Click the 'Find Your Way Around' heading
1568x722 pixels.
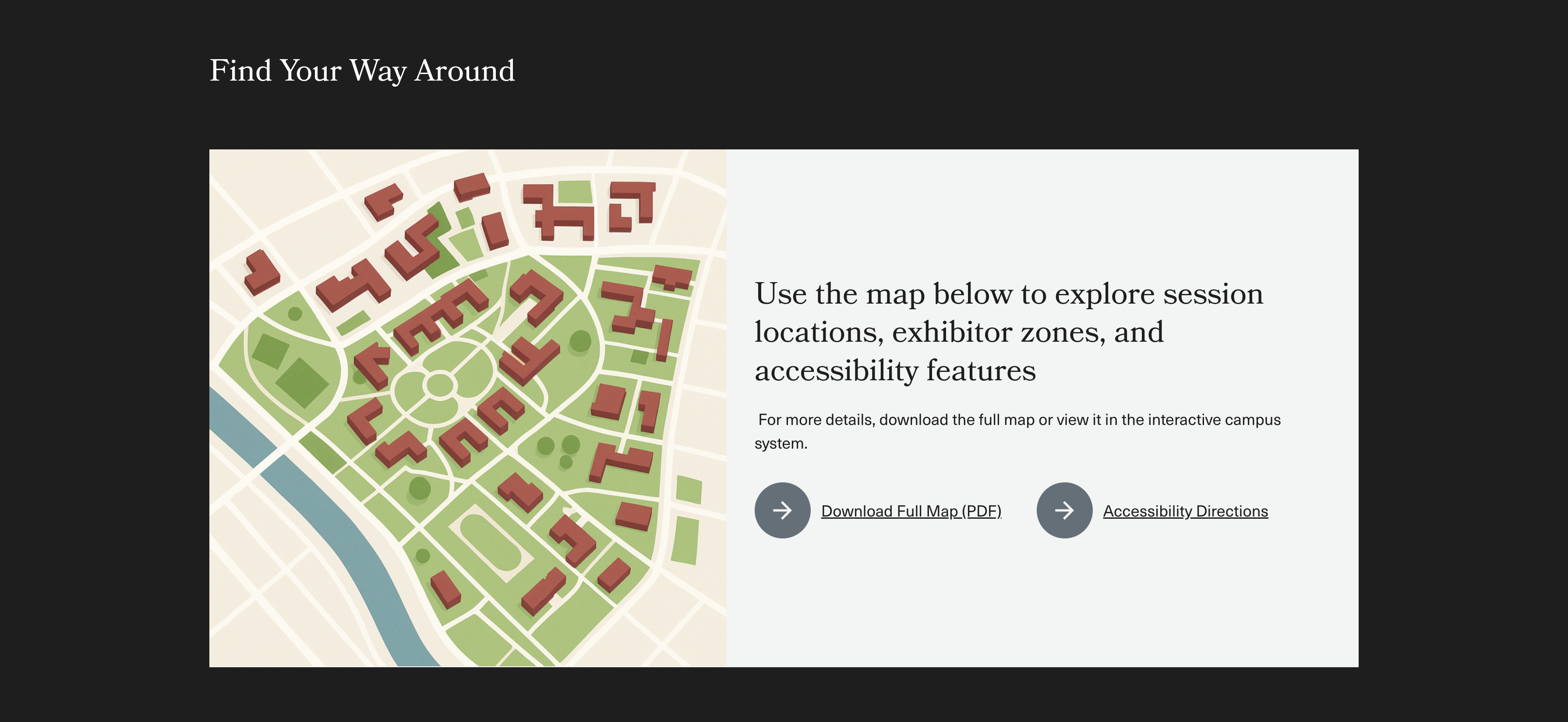click(x=362, y=71)
